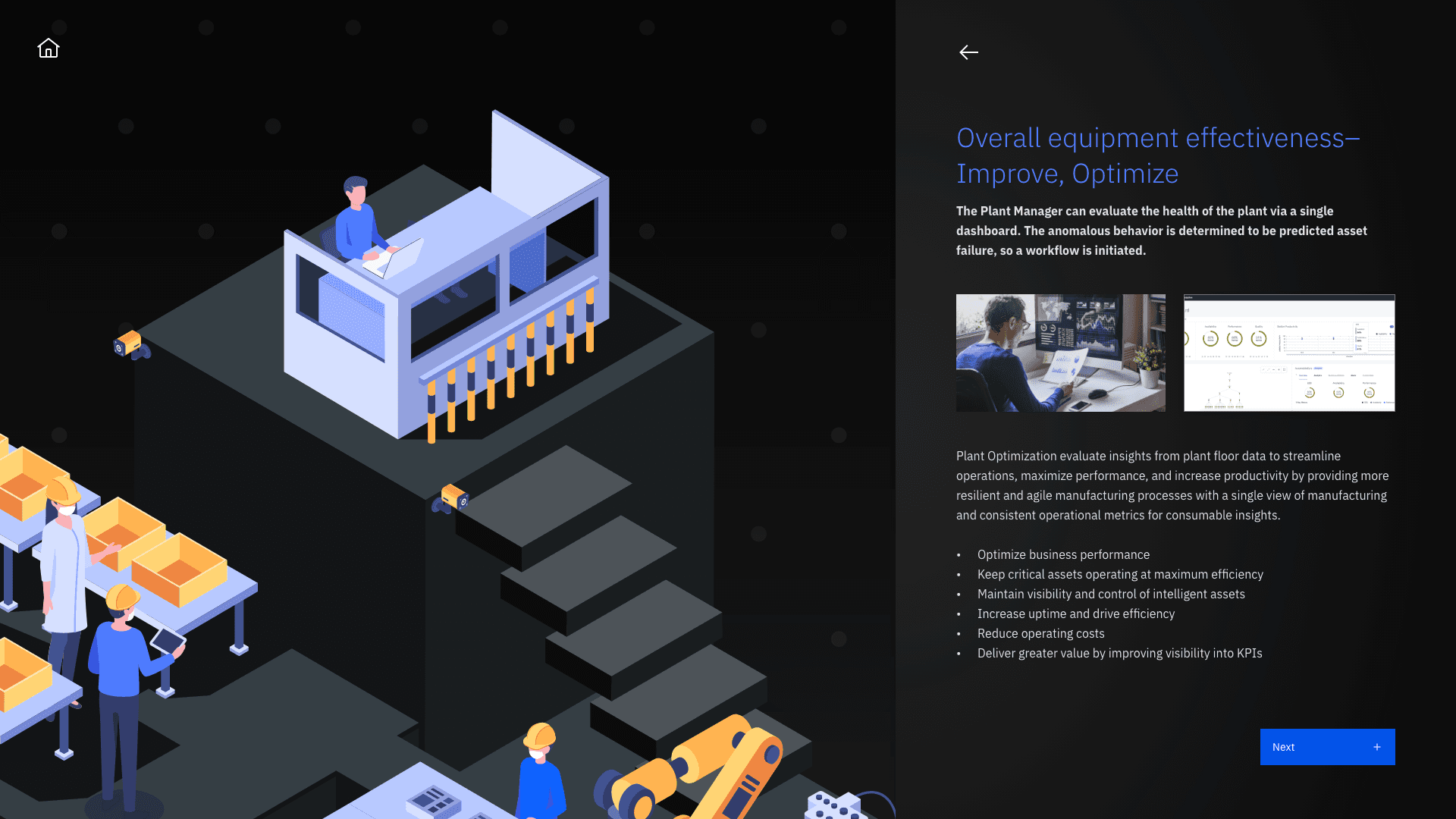Screen dimensions: 1456x819
Task: Click the security camera left of the tower
Action: [130, 344]
